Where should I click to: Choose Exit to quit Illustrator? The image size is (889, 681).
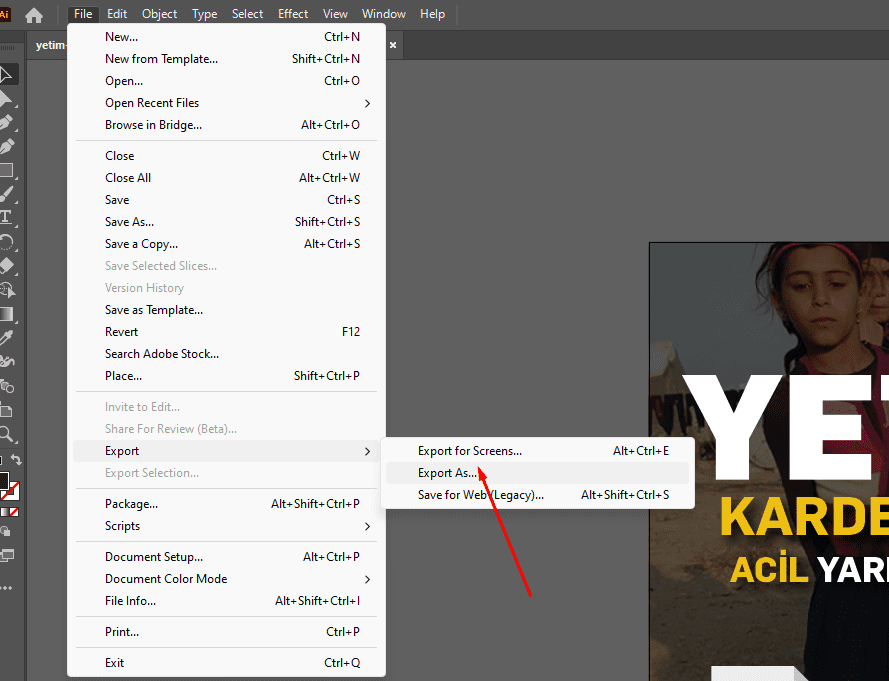coord(226,663)
